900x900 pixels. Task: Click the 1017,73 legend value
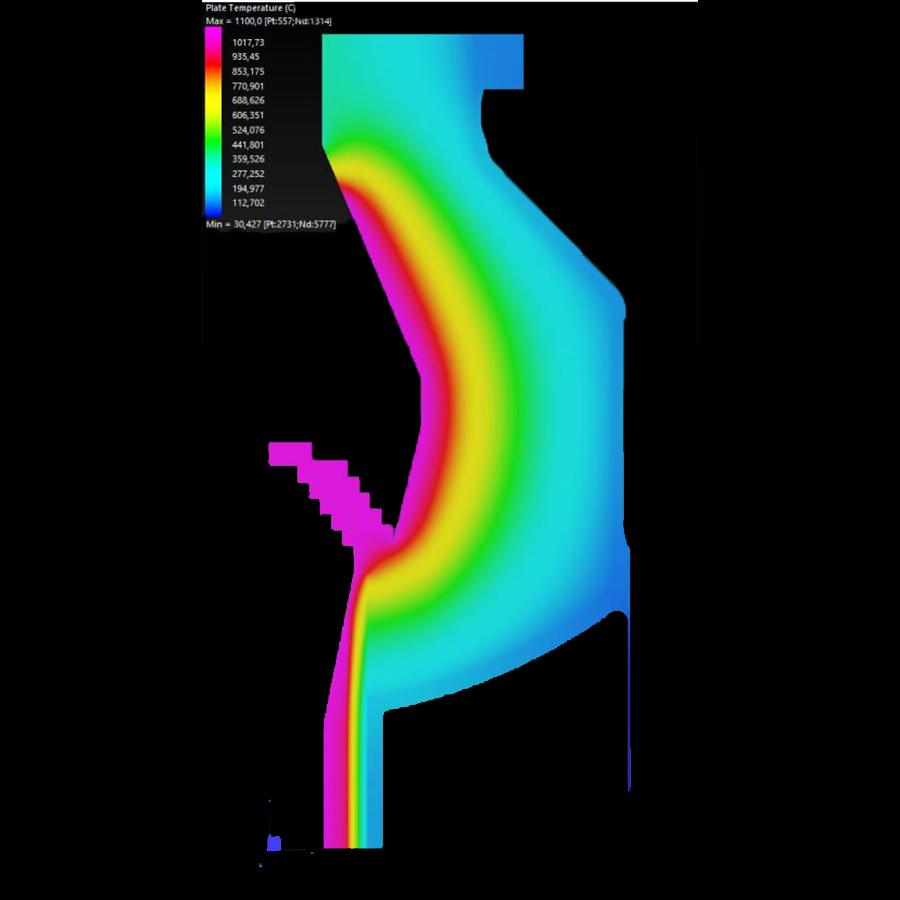point(248,42)
